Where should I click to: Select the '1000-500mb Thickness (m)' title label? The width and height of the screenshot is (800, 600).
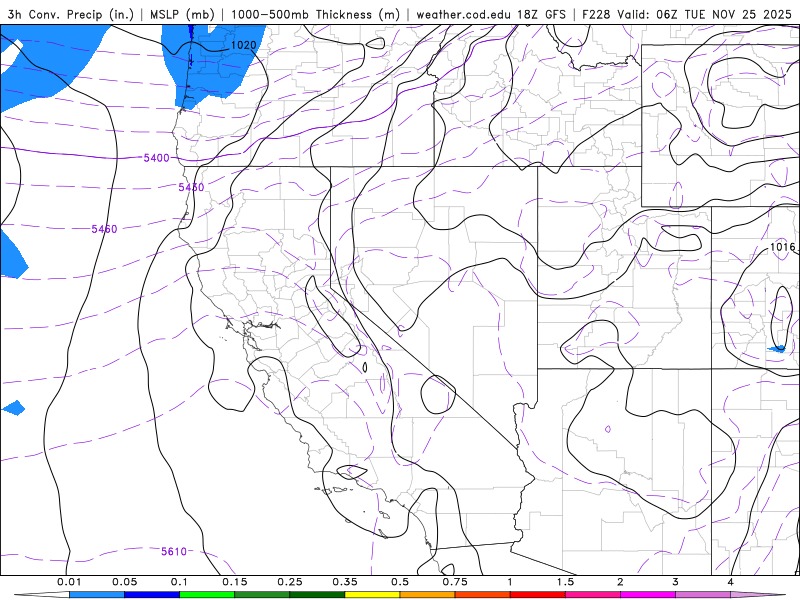tap(315, 14)
